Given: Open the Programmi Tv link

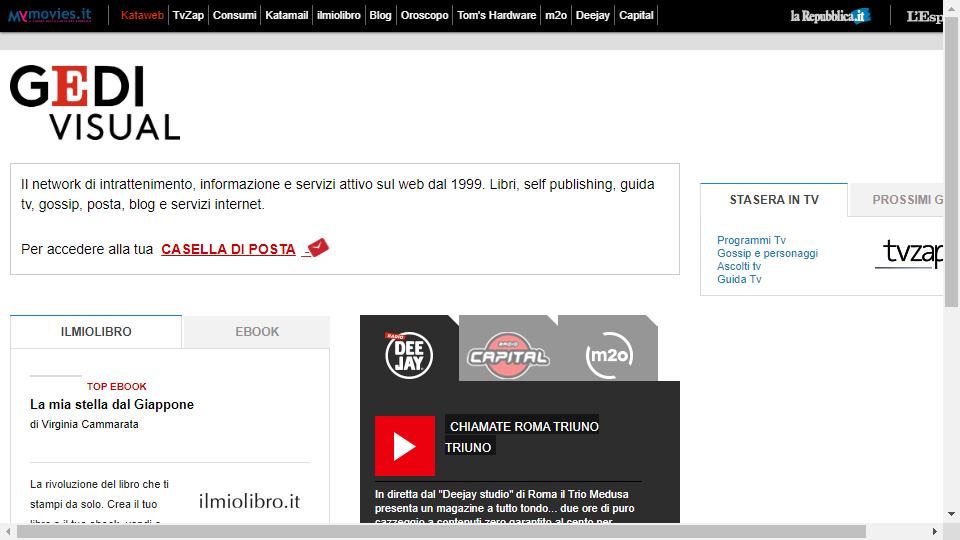Looking at the screenshot, I should click(x=751, y=240).
